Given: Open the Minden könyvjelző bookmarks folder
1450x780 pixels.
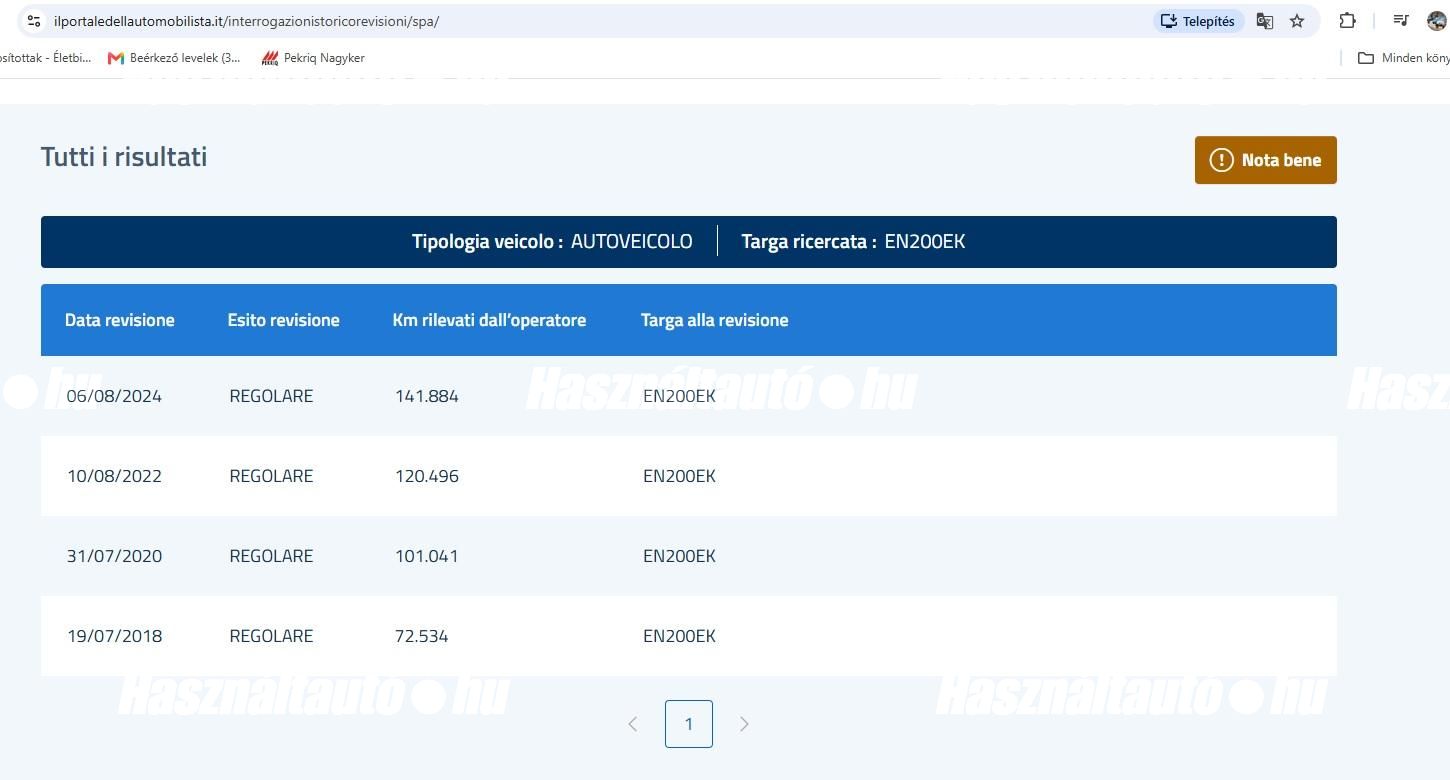Looking at the screenshot, I should click(1403, 58).
